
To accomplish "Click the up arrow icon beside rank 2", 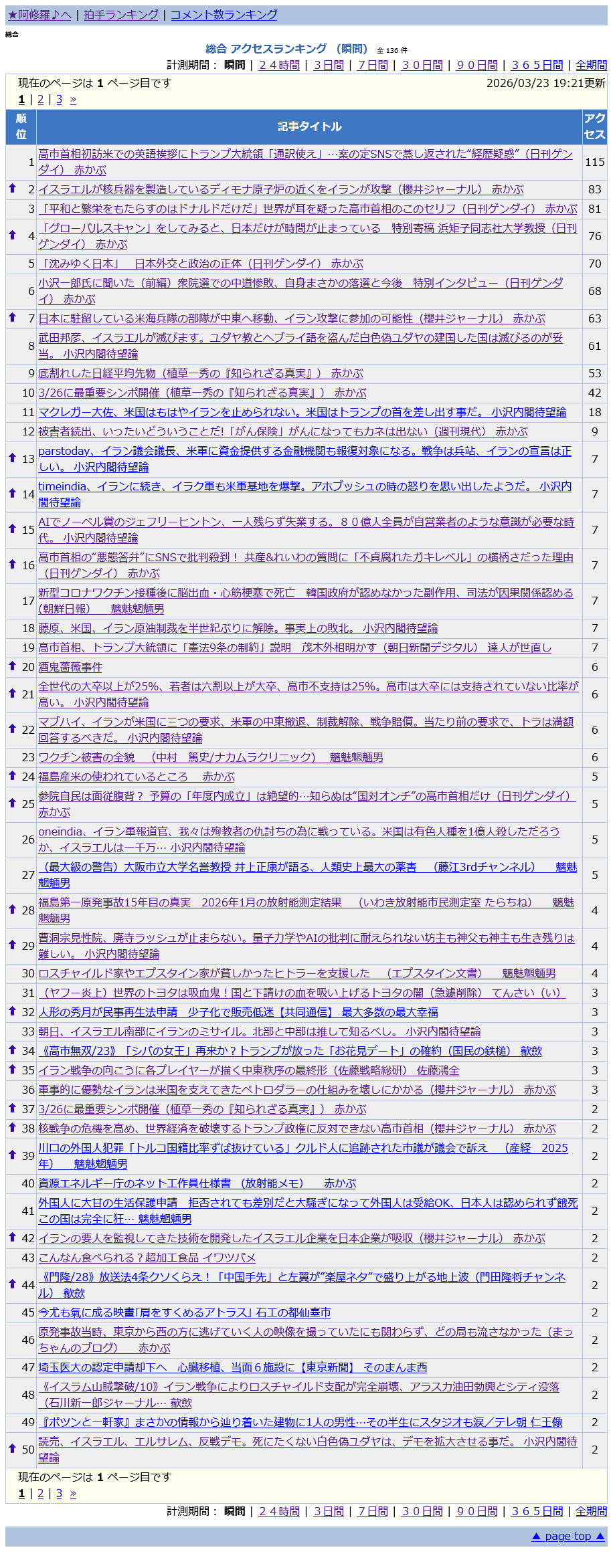I will pos(12,189).
